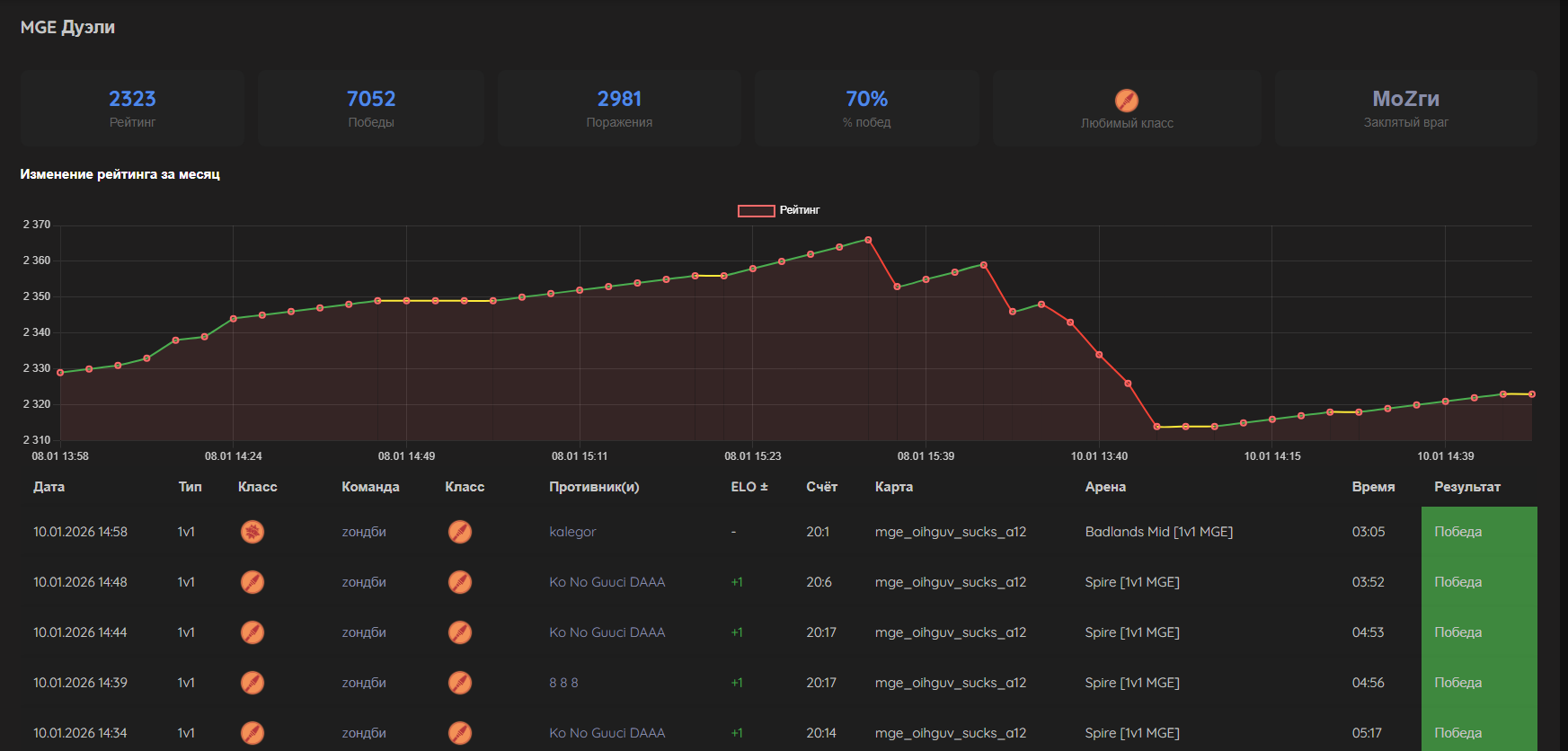The height and width of the screenshot is (751, 1568).
Task: Open opponent 8 8 8 profile link
Action: click(563, 683)
